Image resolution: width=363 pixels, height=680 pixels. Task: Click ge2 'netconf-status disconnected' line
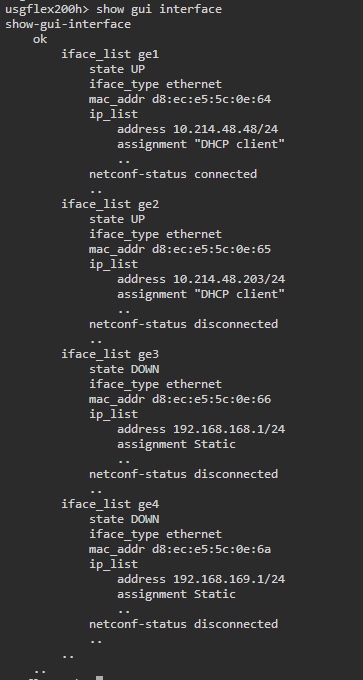(x=183, y=324)
